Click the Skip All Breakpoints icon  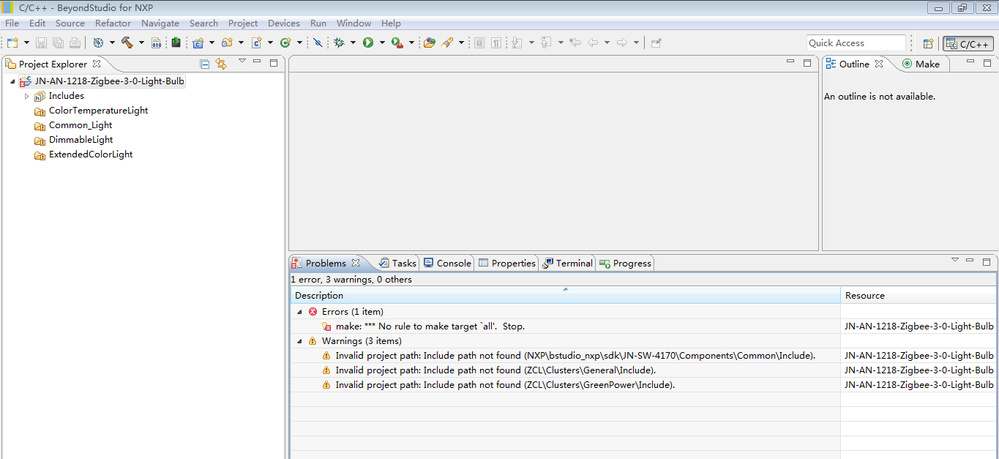pyautogui.click(x=317, y=43)
